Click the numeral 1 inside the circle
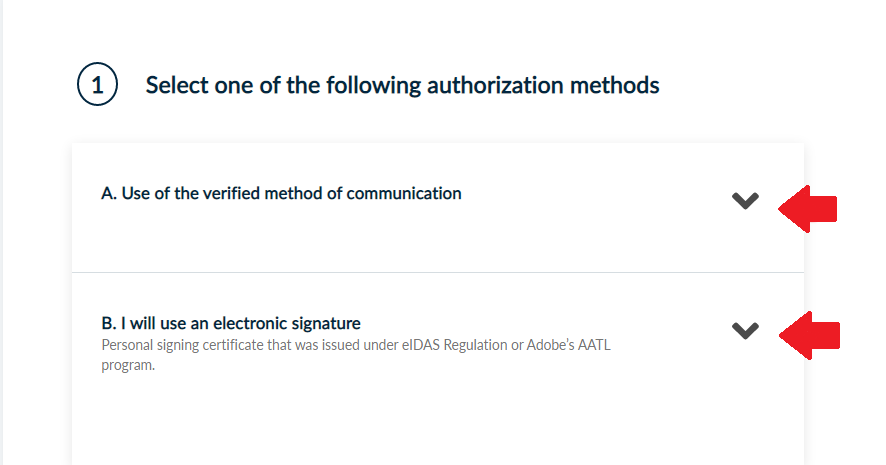The height and width of the screenshot is (465, 886). click(97, 85)
